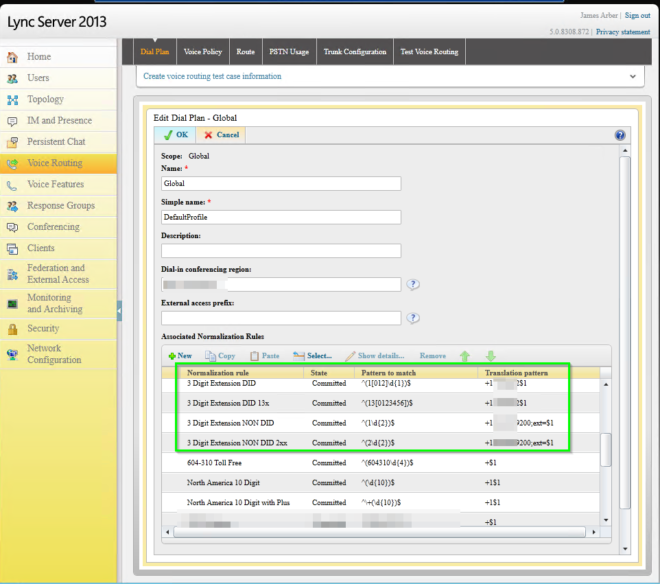Viewport: 660px width, 584px height.
Task: Open the Privacy statement link
Action: click(x=621, y=32)
